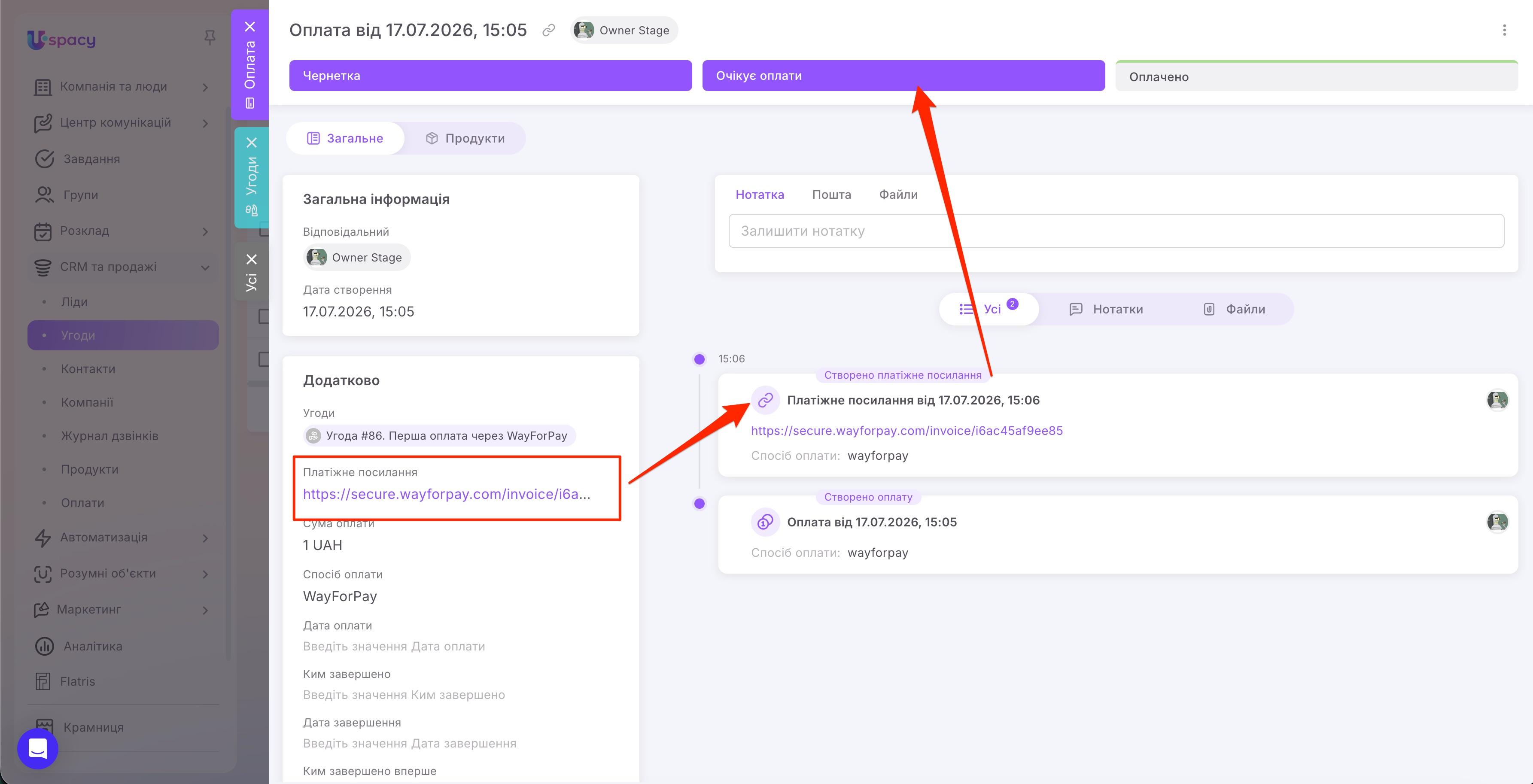1533x784 pixels.
Task: Copy payment link icon beside title
Action: pyautogui.click(x=549, y=30)
